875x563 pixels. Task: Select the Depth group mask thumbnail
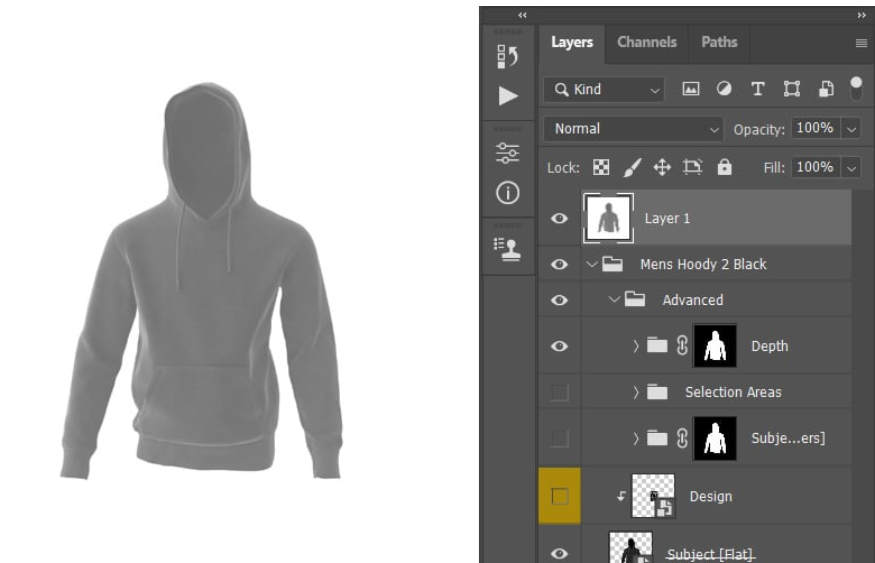coord(715,346)
